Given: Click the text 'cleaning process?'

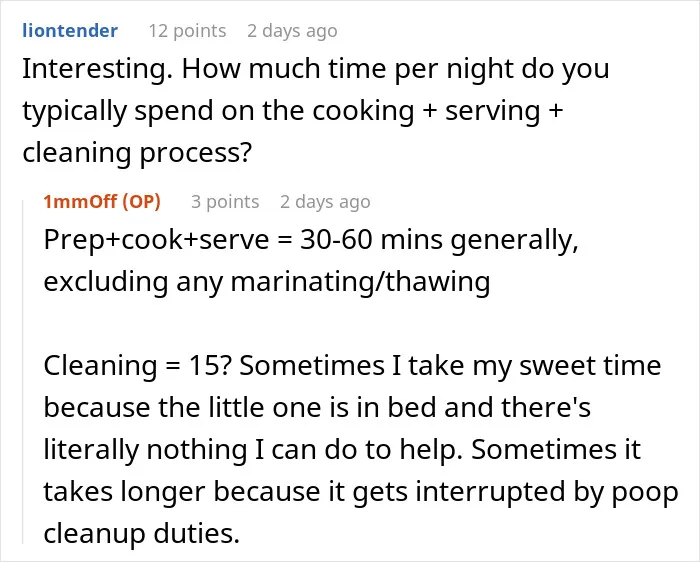Looking at the screenshot, I should [137, 153].
